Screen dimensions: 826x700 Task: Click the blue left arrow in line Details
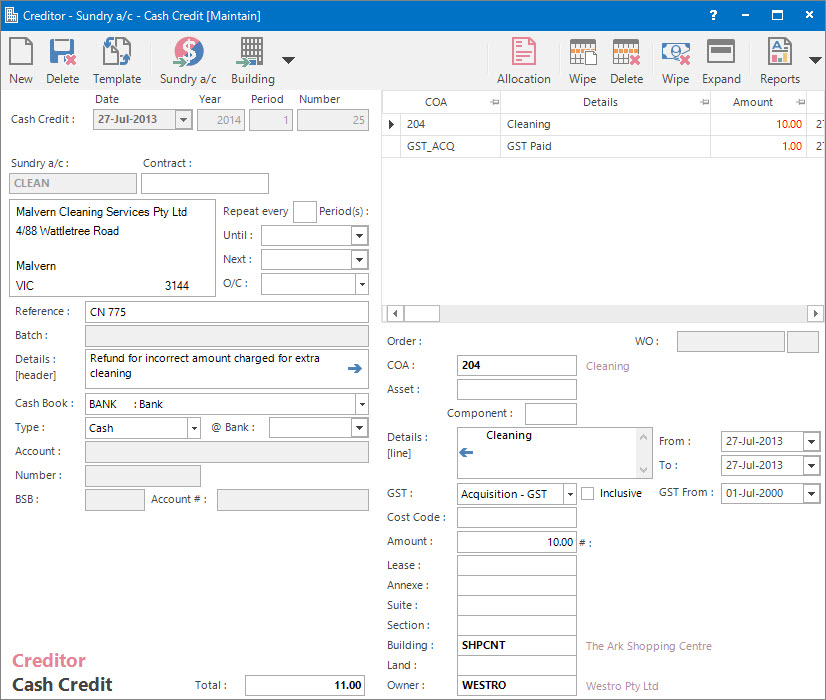(465, 453)
